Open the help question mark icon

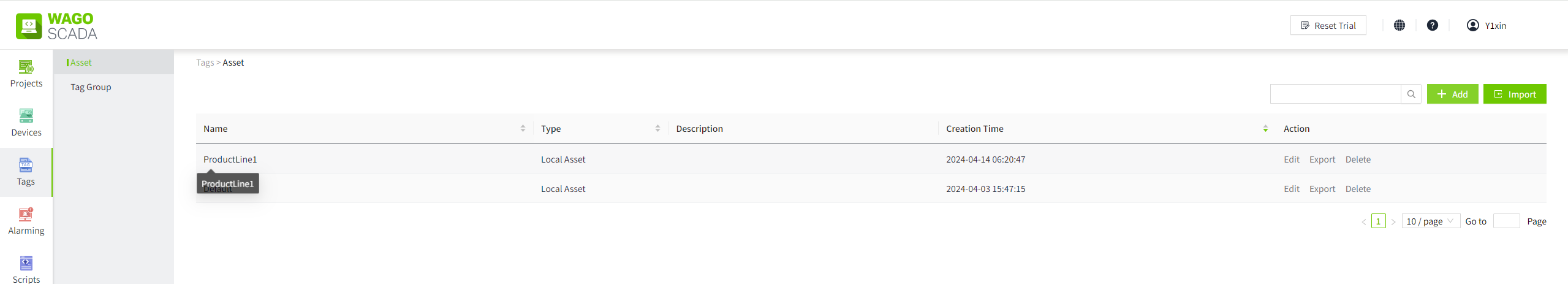[1432, 25]
